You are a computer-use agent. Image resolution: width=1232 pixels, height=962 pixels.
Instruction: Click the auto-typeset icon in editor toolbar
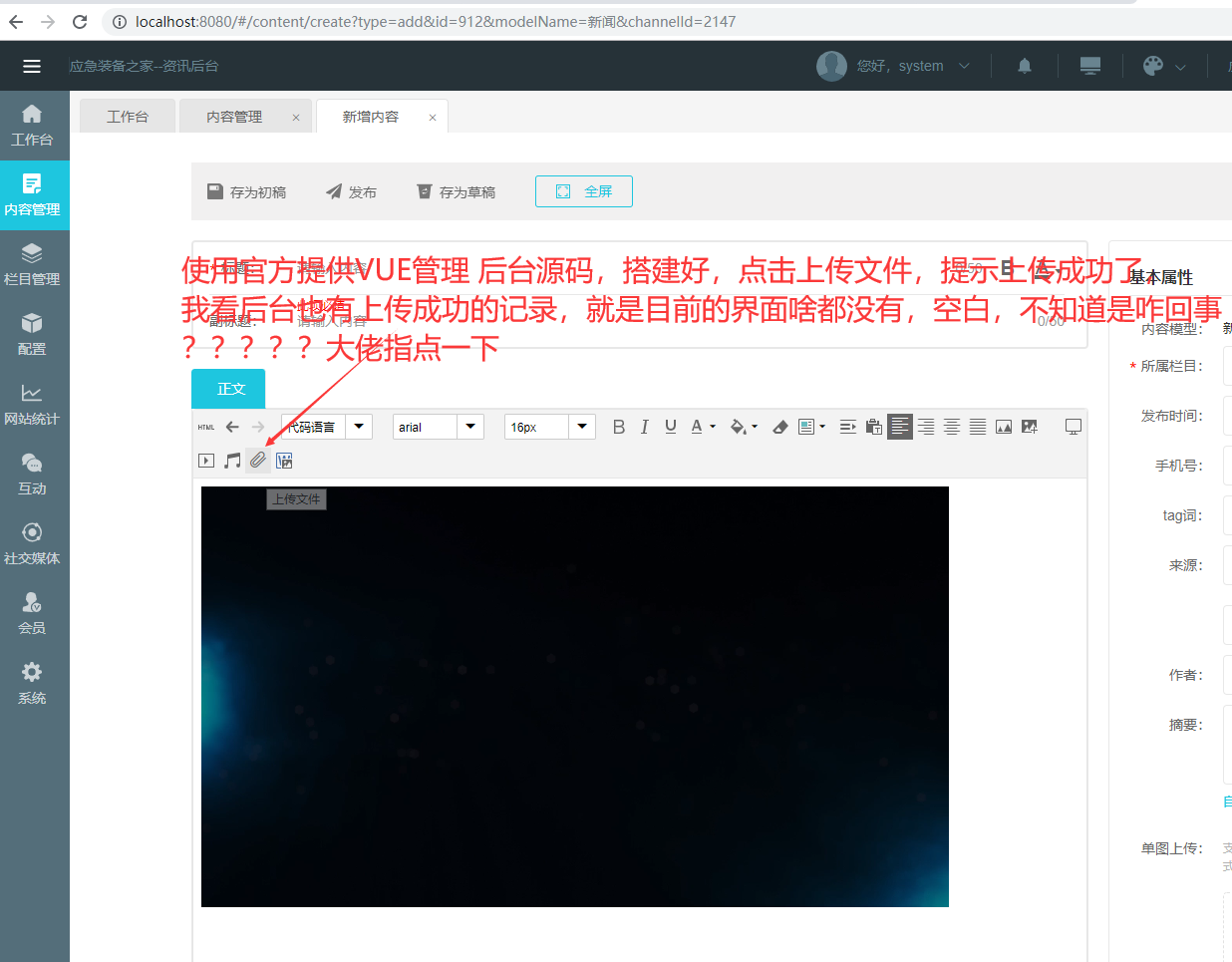tap(806, 427)
